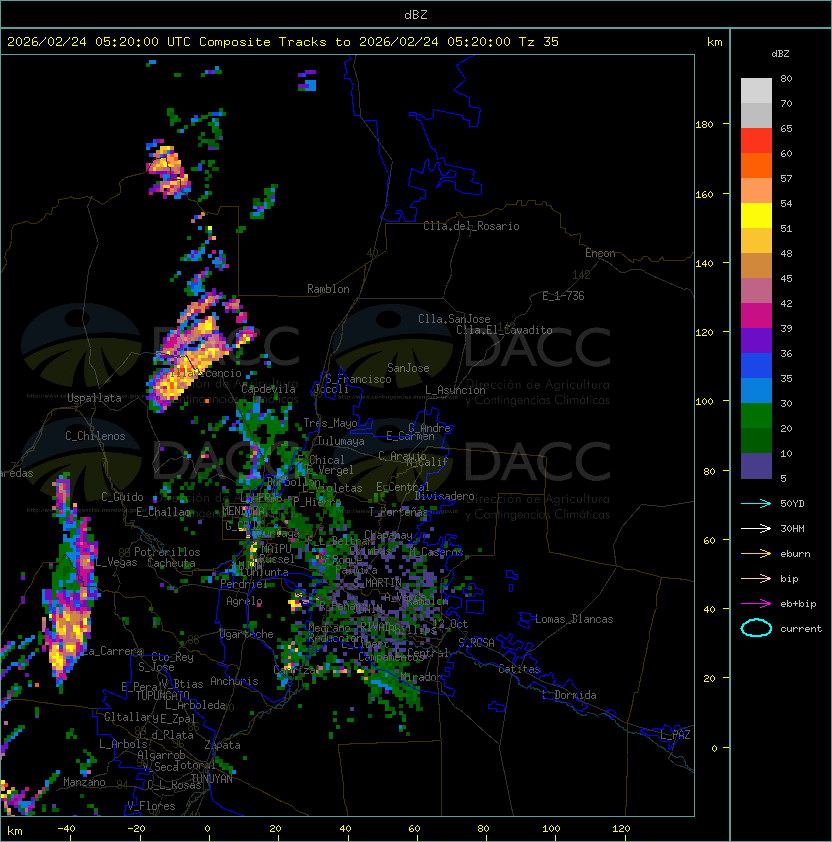Click the pink bip arrow icon
The width and height of the screenshot is (832, 842).
(x=756, y=578)
